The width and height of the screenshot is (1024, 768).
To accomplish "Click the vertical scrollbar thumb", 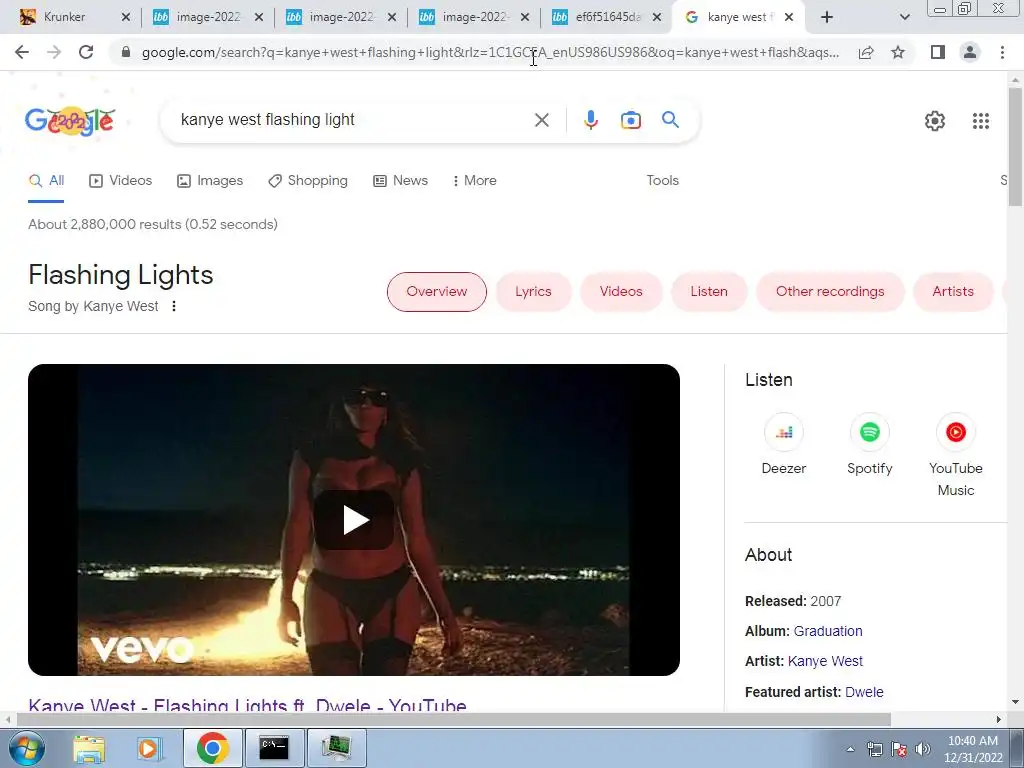I will coord(1015,147).
